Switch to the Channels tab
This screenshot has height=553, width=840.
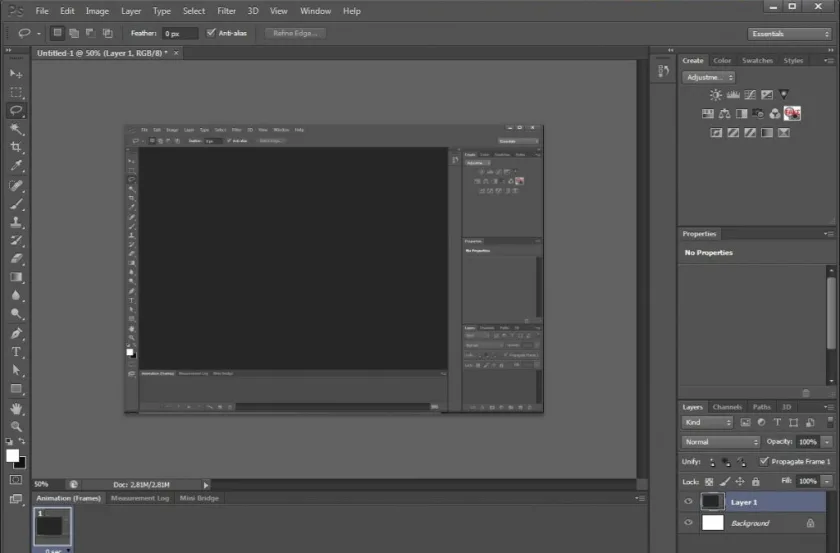click(727, 407)
